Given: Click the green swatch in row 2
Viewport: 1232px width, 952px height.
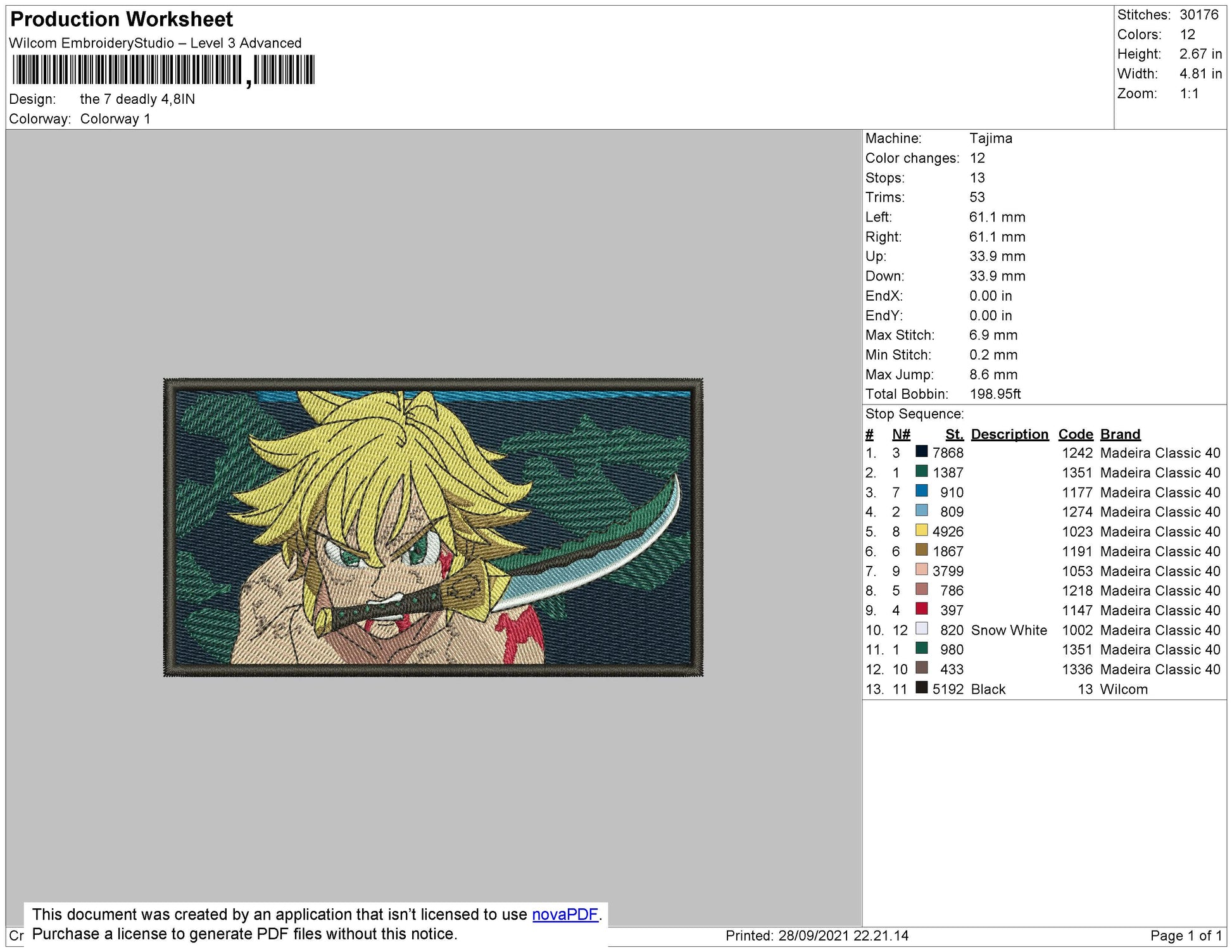Looking at the screenshot, I should (x=921, y=472).
